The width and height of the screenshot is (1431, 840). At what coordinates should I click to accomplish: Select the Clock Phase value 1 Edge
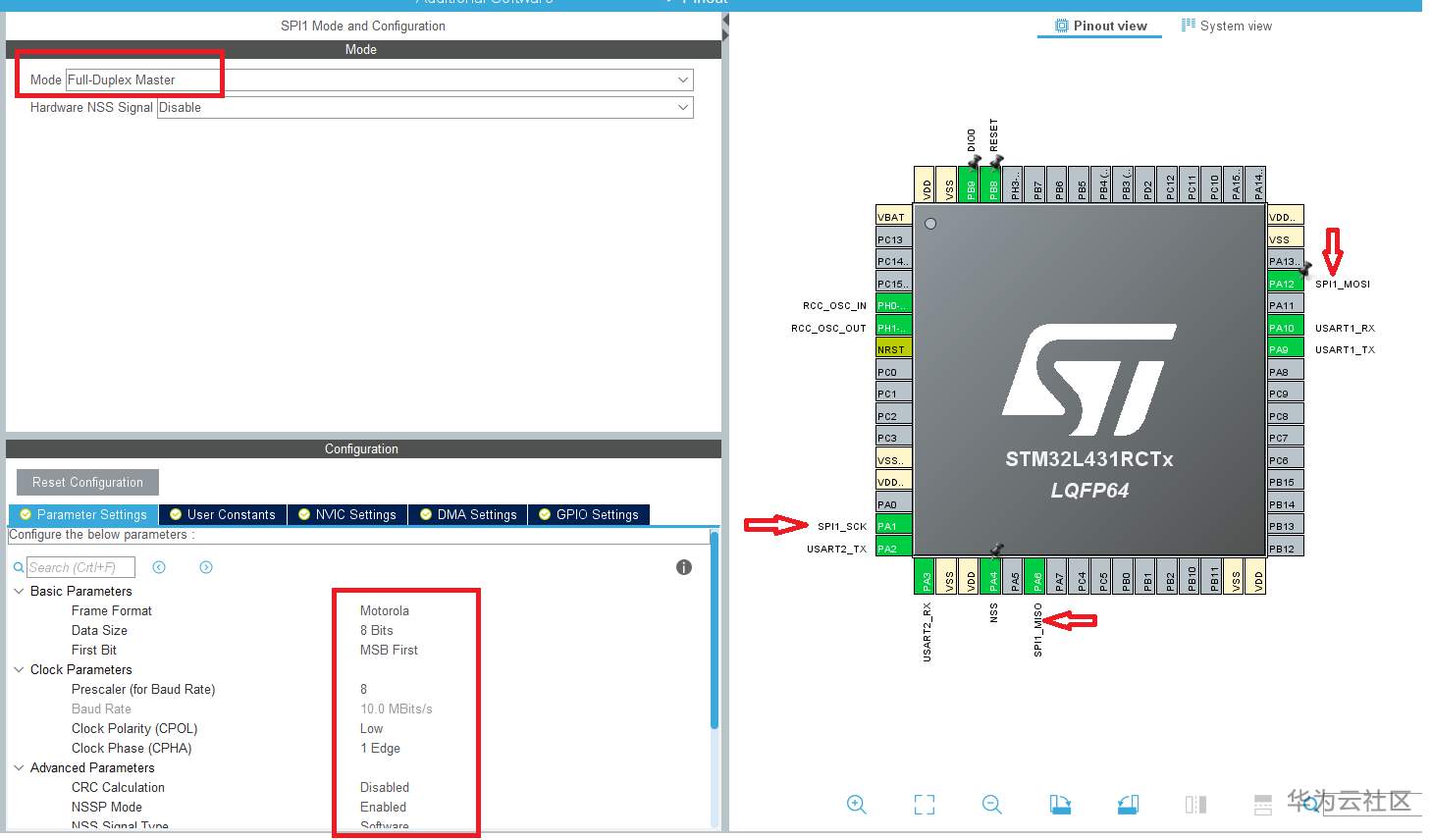click(x=380, y=748)
